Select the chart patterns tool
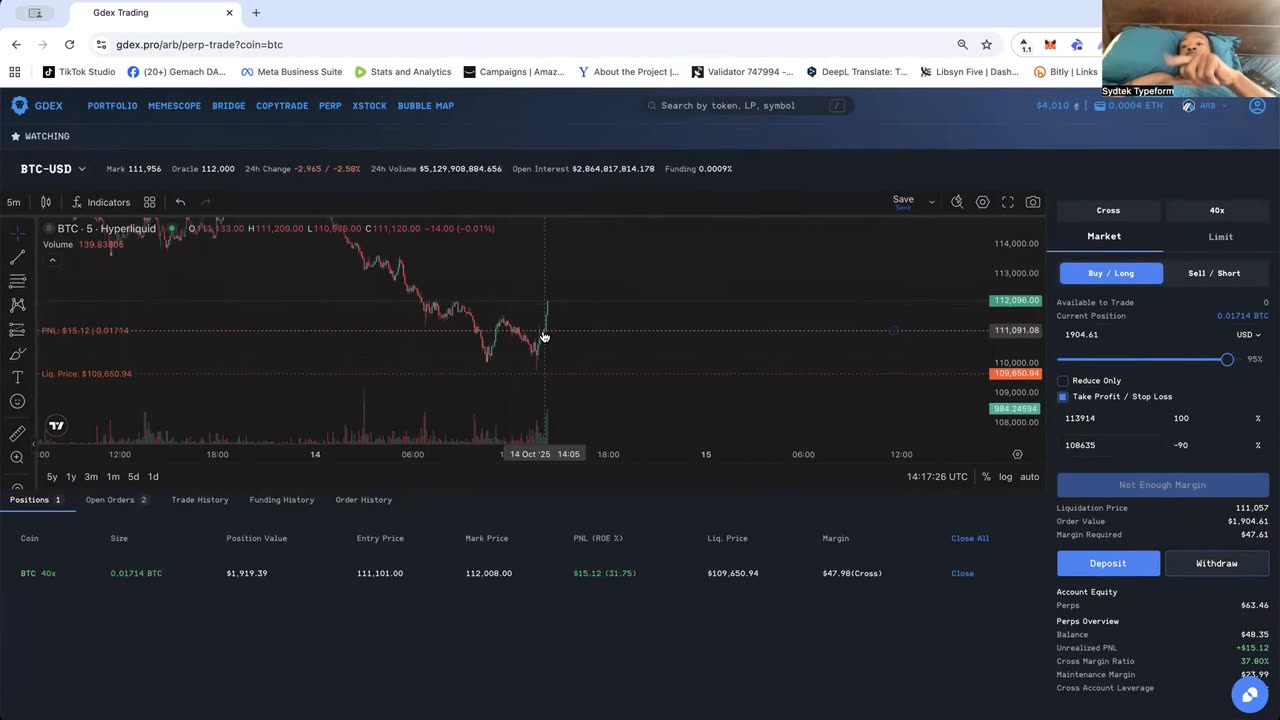This screenshot has height=720, width=1280. point(17,305)
